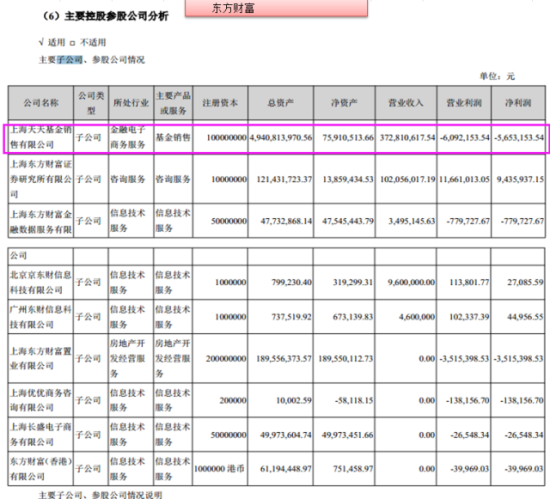Select 上海优优商务咨询有限公司 name cell

coord(41,400)
